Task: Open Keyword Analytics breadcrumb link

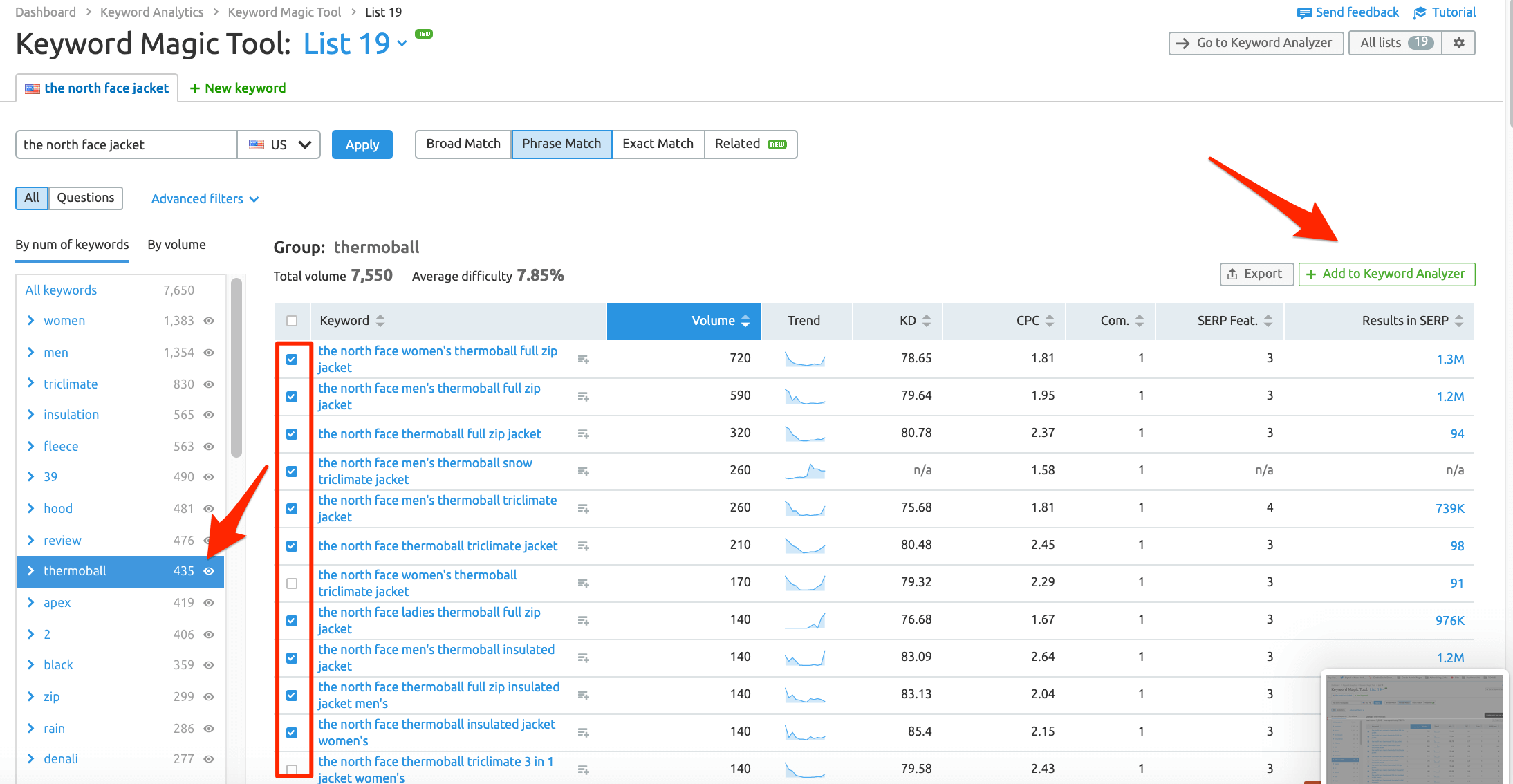Action: click(152, 12)
